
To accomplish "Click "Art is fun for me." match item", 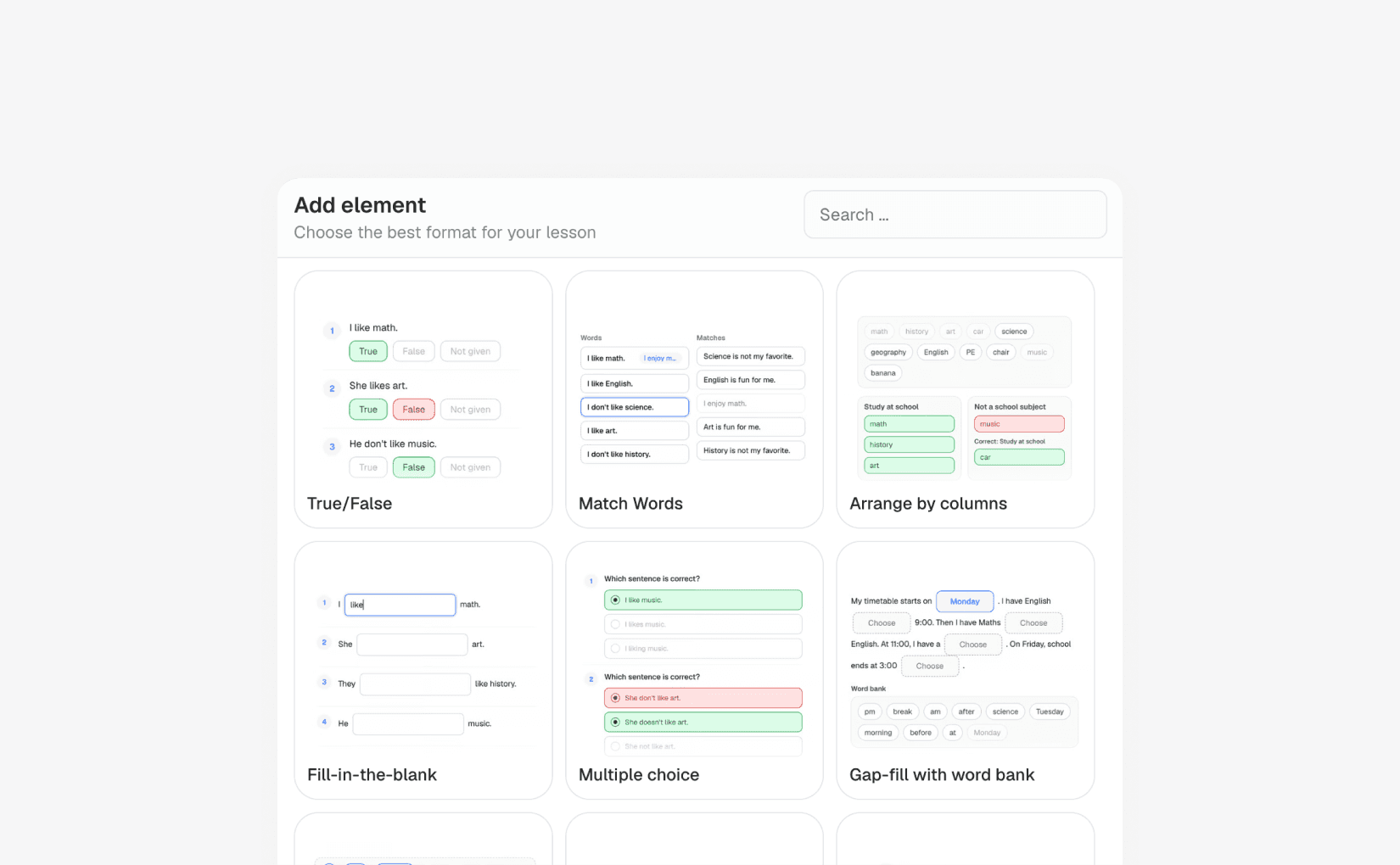I will pyautogui.click(x=750, y=427).
